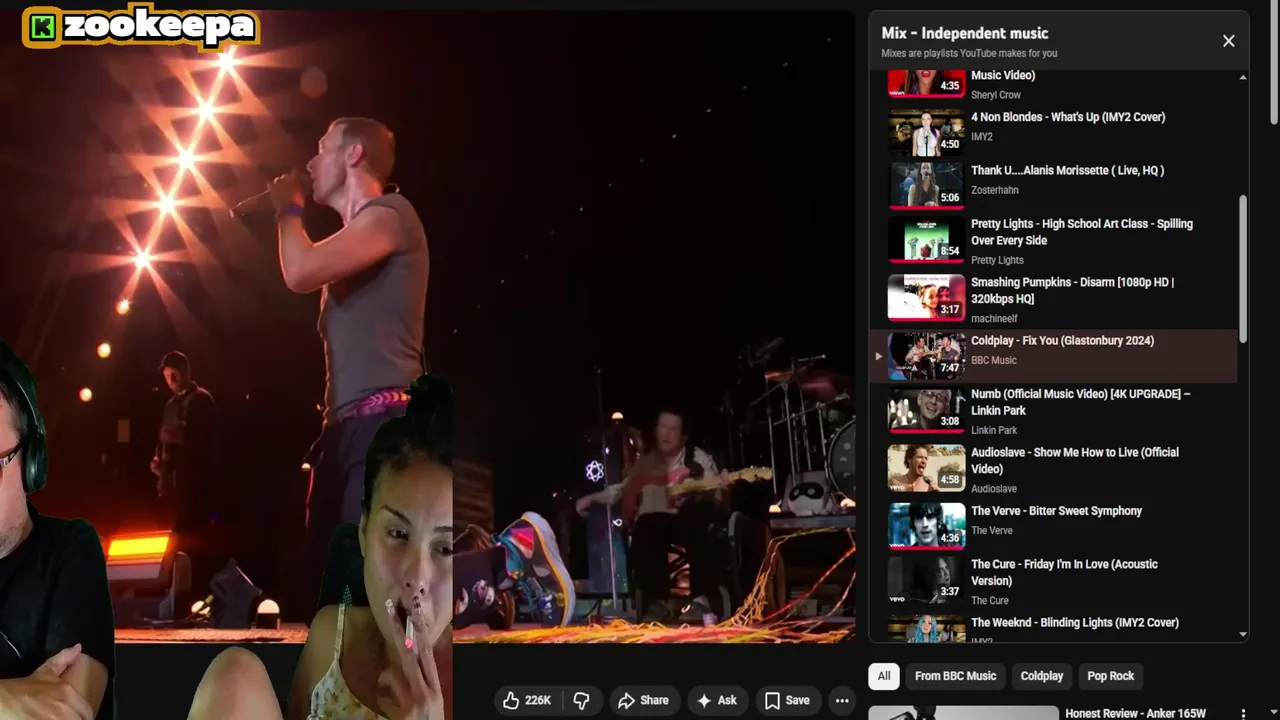Screen dimensions: 1280x720
Task: Select the All filter chip
Action: click(884, 676)
